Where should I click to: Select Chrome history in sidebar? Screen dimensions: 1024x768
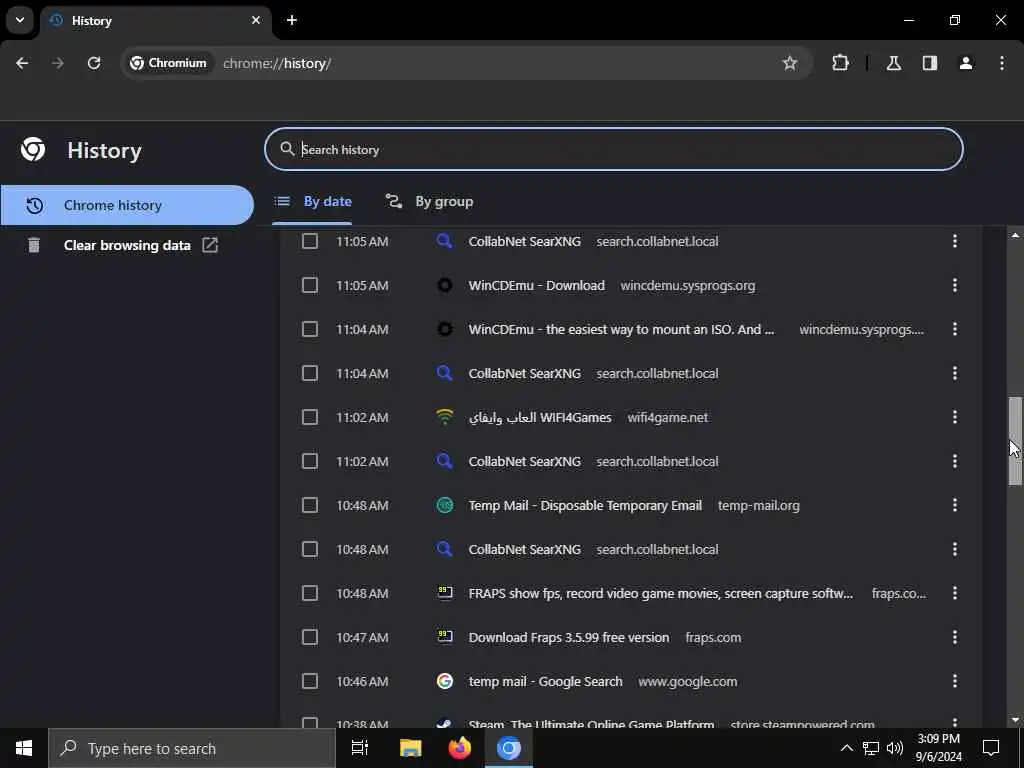127,205
